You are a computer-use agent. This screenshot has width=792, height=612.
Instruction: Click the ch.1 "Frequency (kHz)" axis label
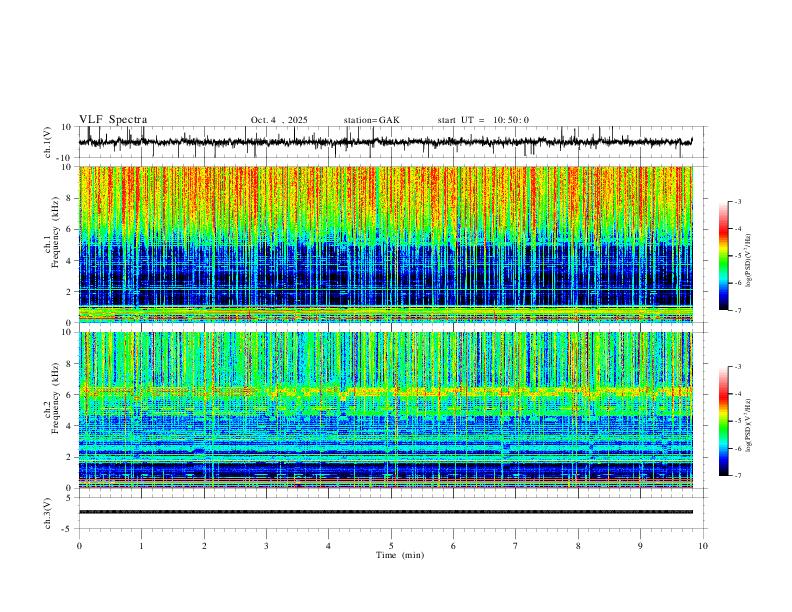click(x=56, y=232)
